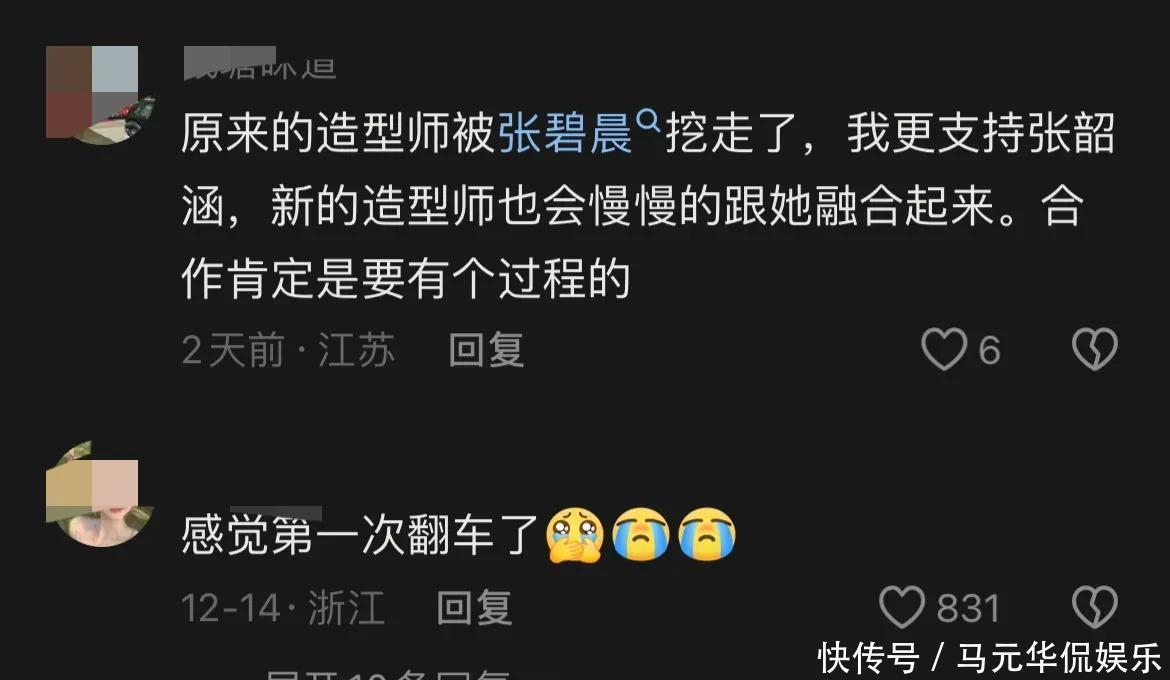Tap the 831 like count
1170x680 pixels.
pyautogui.click(x=968, y=608)
